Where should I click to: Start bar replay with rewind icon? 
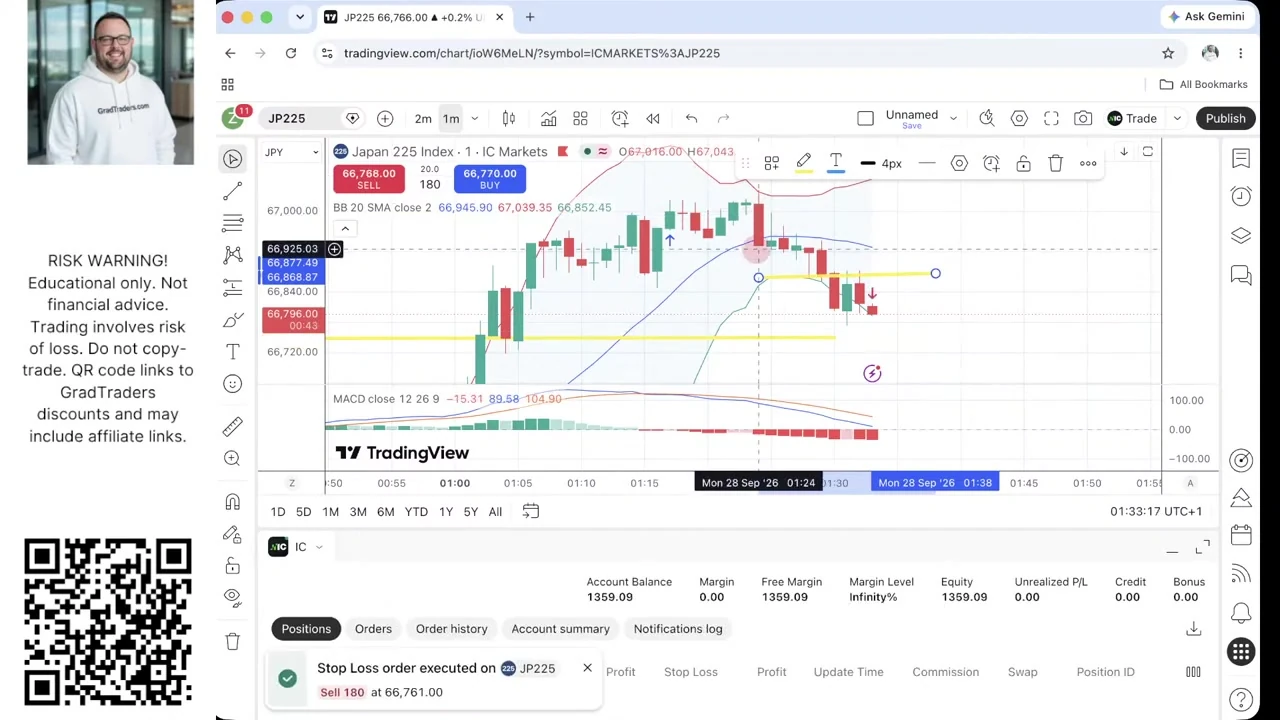click(653, 118)
